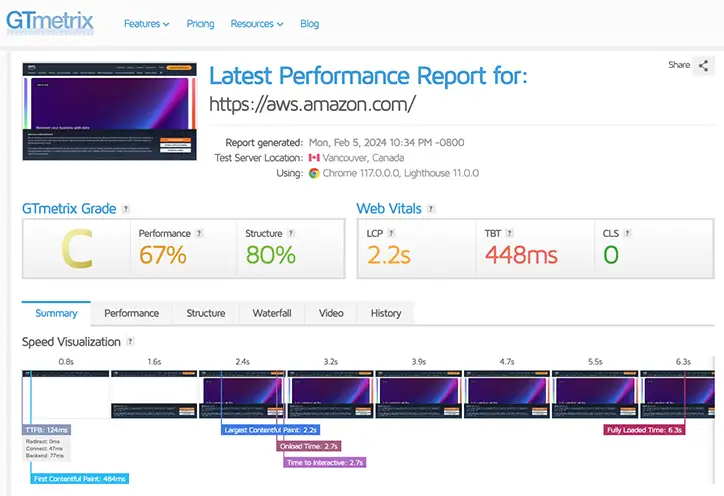This screenshot has width=724, height=496.
Task: Click the 80% structure score
Action: click(x=271, y=255)
